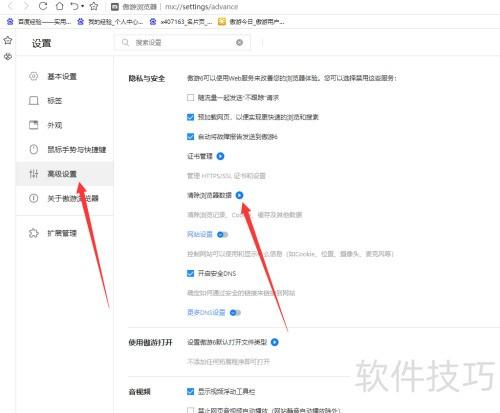This screenshot has width=500, height=413.
Task: Toggle the switch next to 网站设置
Action: click(222, 235)
